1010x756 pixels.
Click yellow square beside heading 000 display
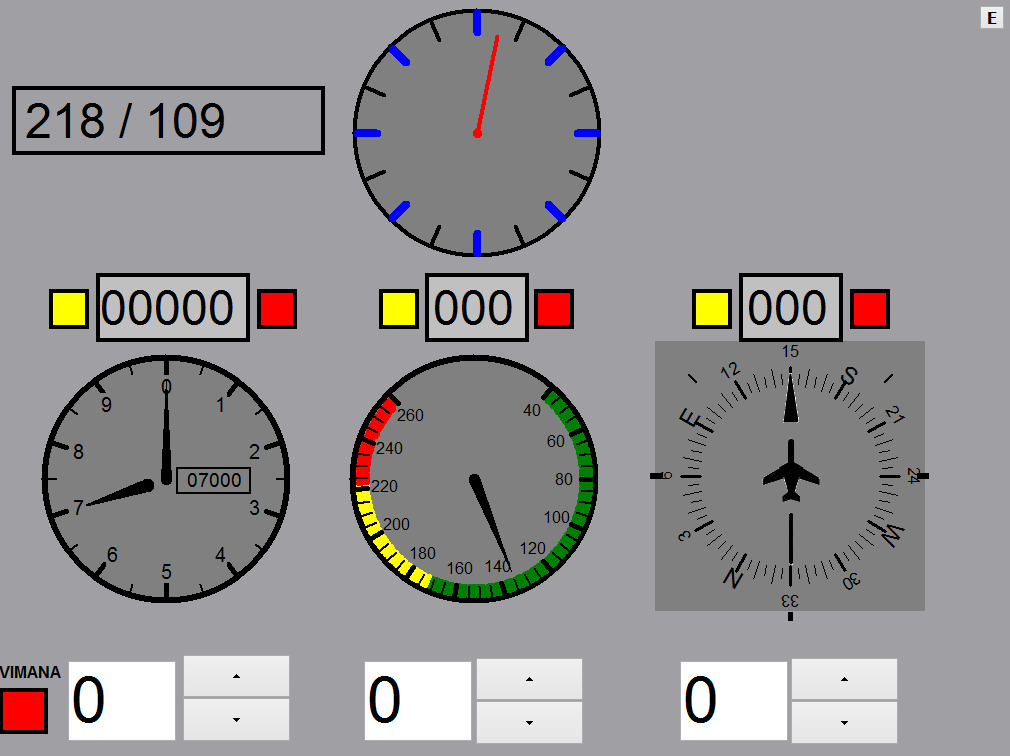[x=712, y=309]
